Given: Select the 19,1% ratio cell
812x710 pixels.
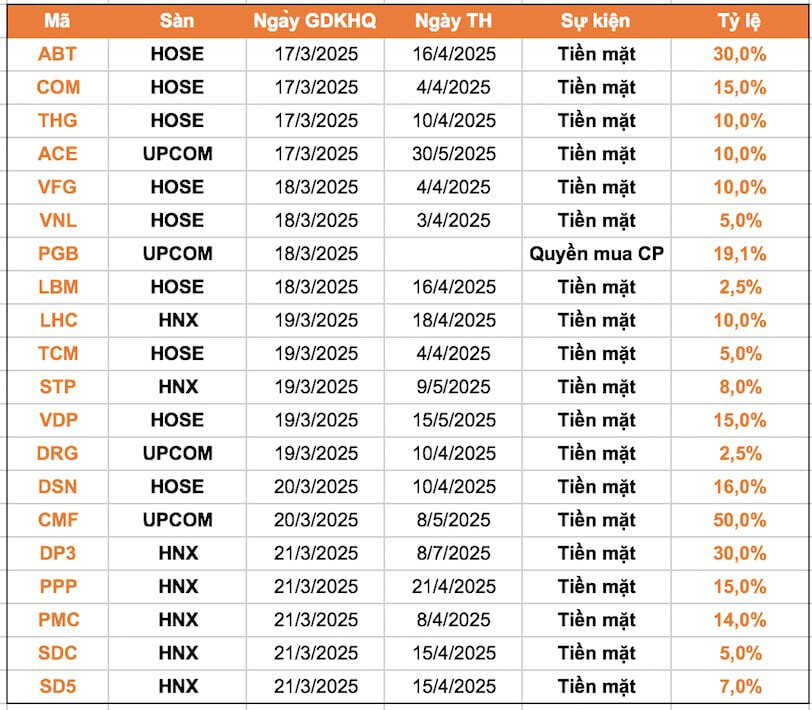Looking at the screenshot, I should pos(739,254).
